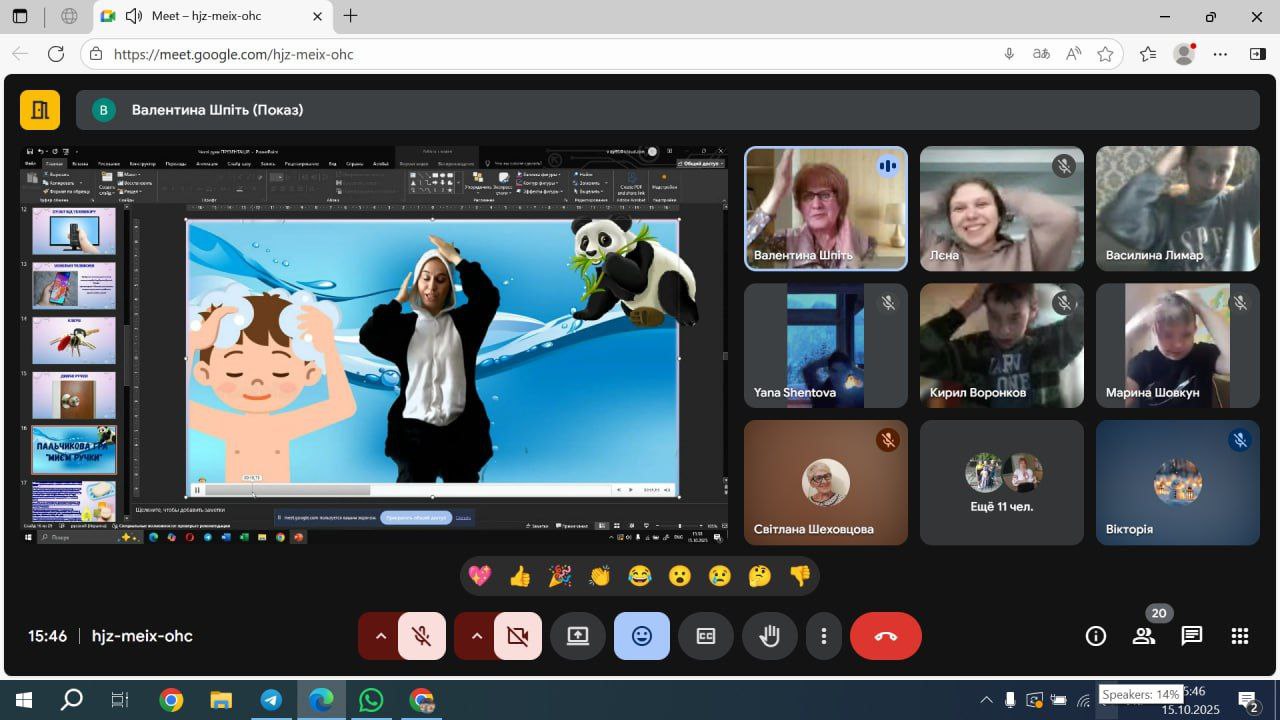Screen dimensions: 1280x720
Task: Expand audio settings arrow beside microphone
Action: point(380,636)
